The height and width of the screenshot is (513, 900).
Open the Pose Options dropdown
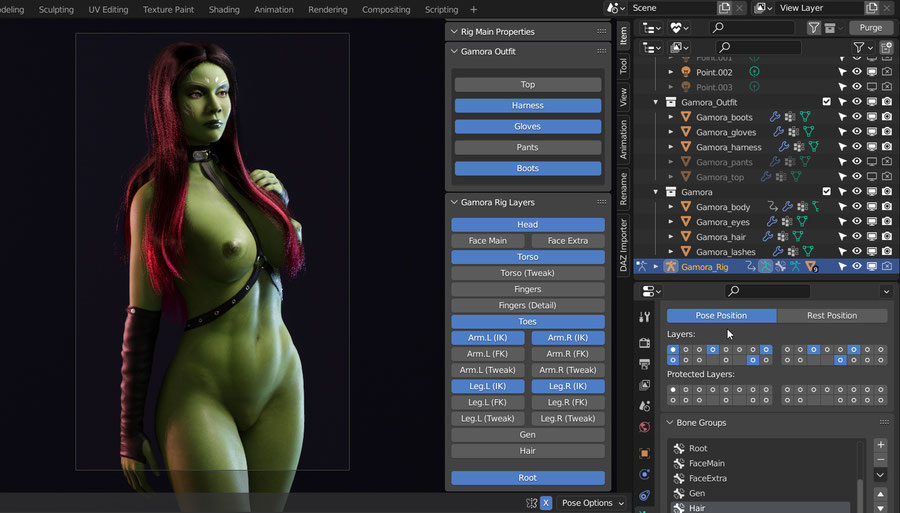pyautogui.click(x=592, y=503)
